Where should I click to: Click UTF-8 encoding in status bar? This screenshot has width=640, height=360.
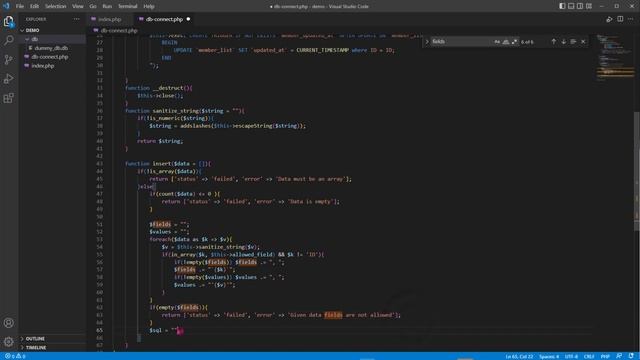[x=571, y=356]
